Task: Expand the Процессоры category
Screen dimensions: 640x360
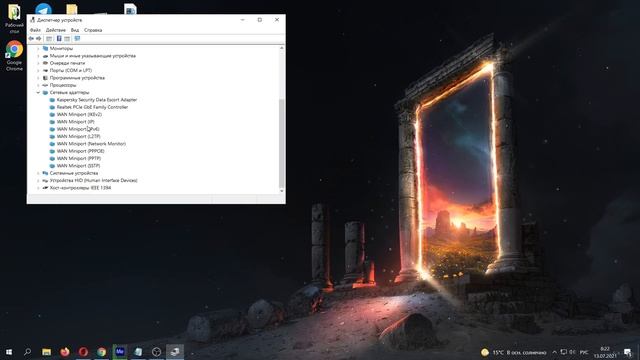Action: point(38,85)
